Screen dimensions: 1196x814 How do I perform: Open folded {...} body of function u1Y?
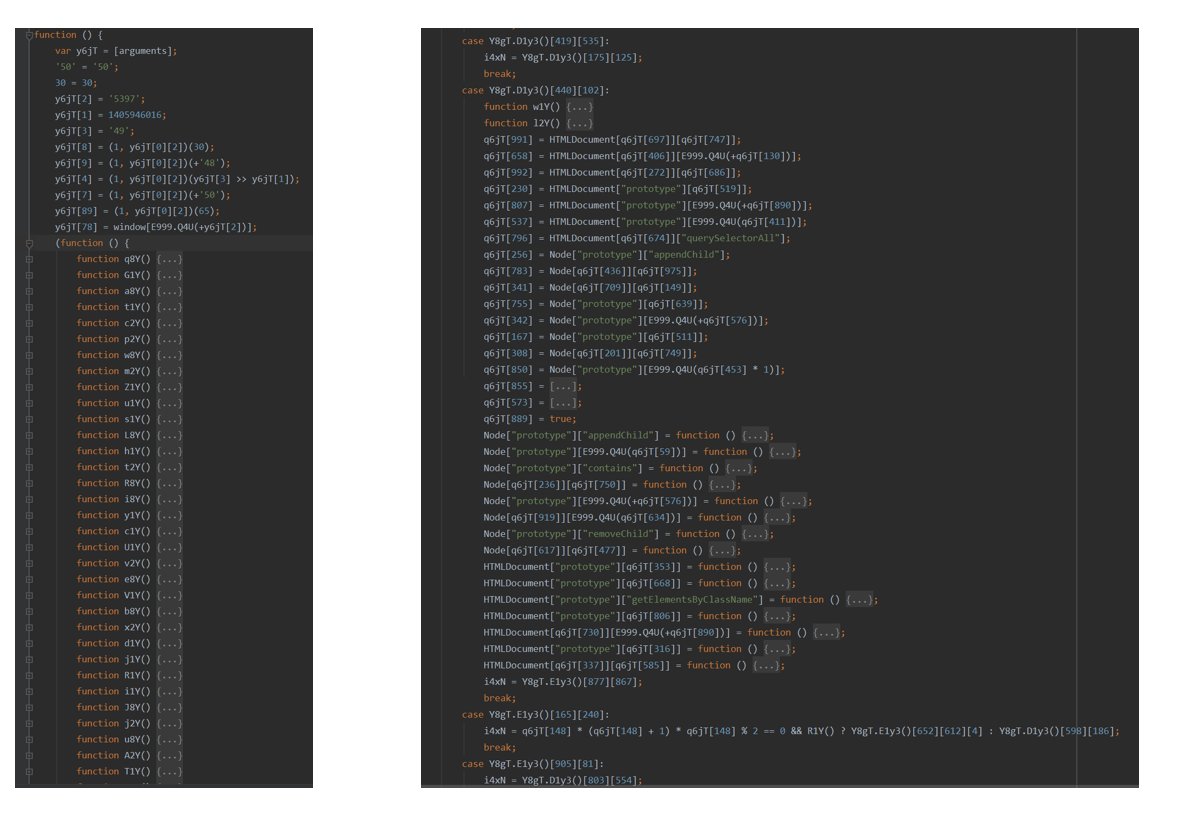(169, 404)
